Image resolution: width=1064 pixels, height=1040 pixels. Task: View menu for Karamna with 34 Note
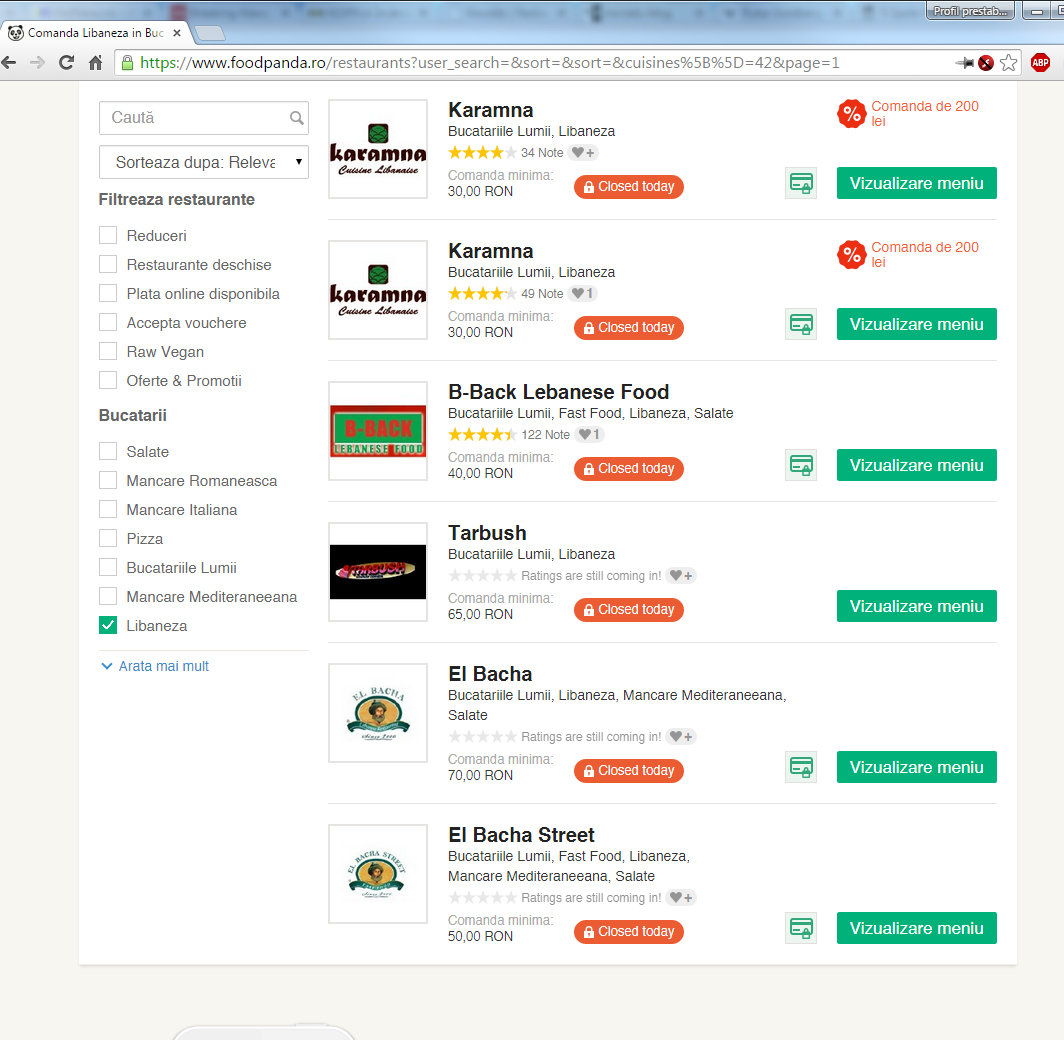(x=917, y=183)
